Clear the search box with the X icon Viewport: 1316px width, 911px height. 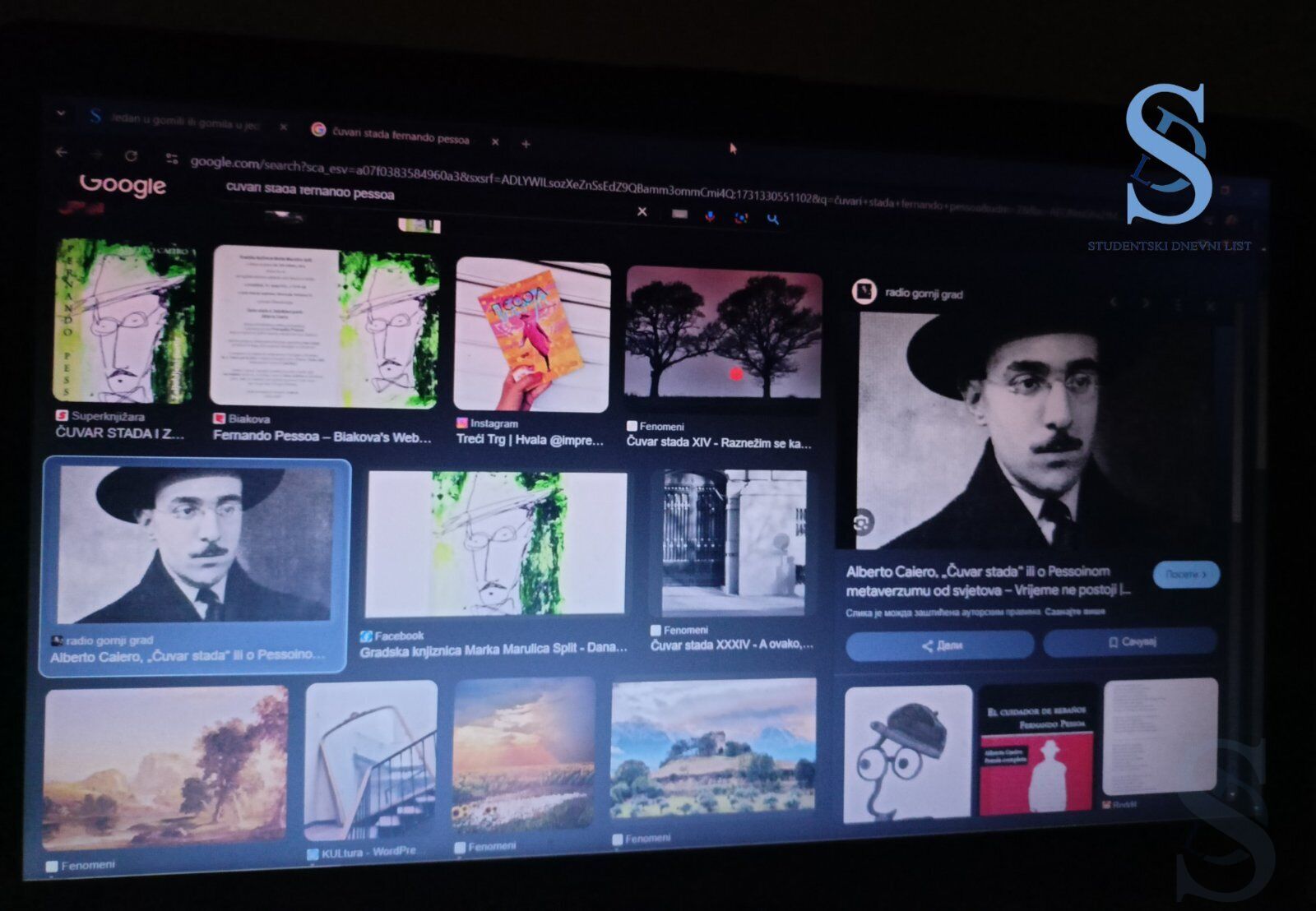[642, 212]
